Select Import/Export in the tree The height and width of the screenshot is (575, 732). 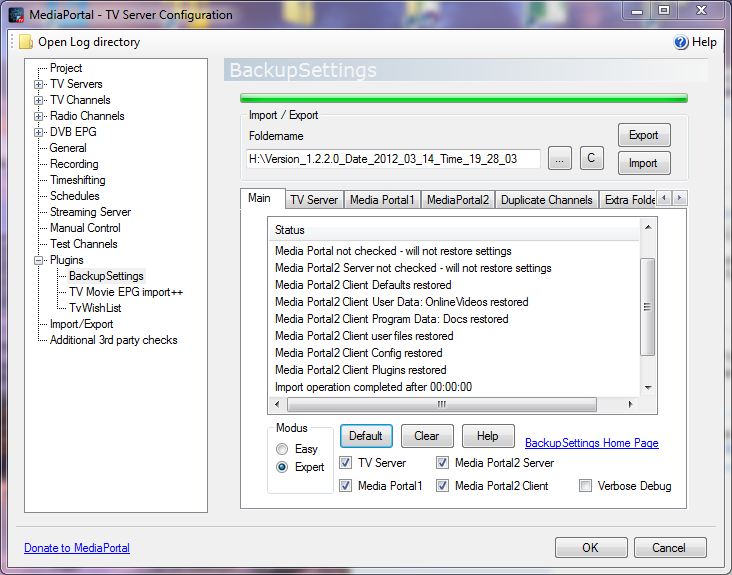click(82, 324)
